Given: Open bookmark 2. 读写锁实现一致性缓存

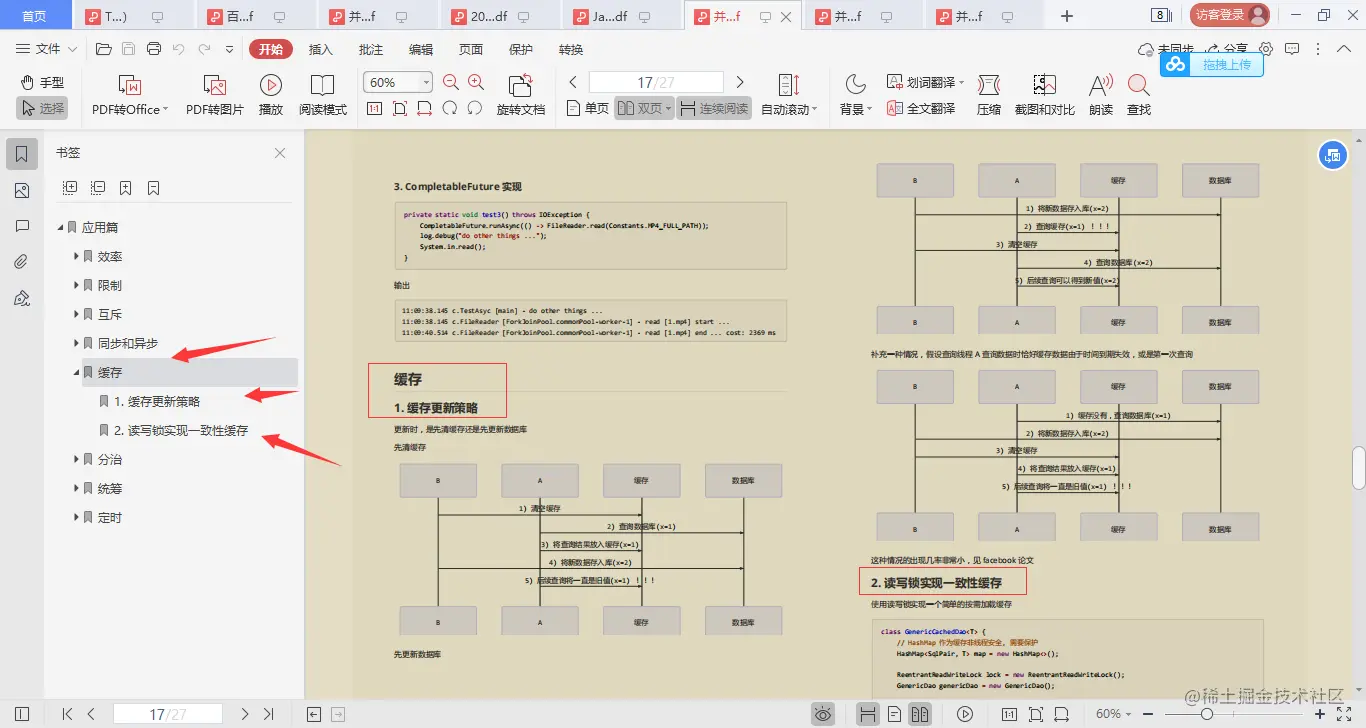Looking at the screenshot, I should tap(180, 431).
